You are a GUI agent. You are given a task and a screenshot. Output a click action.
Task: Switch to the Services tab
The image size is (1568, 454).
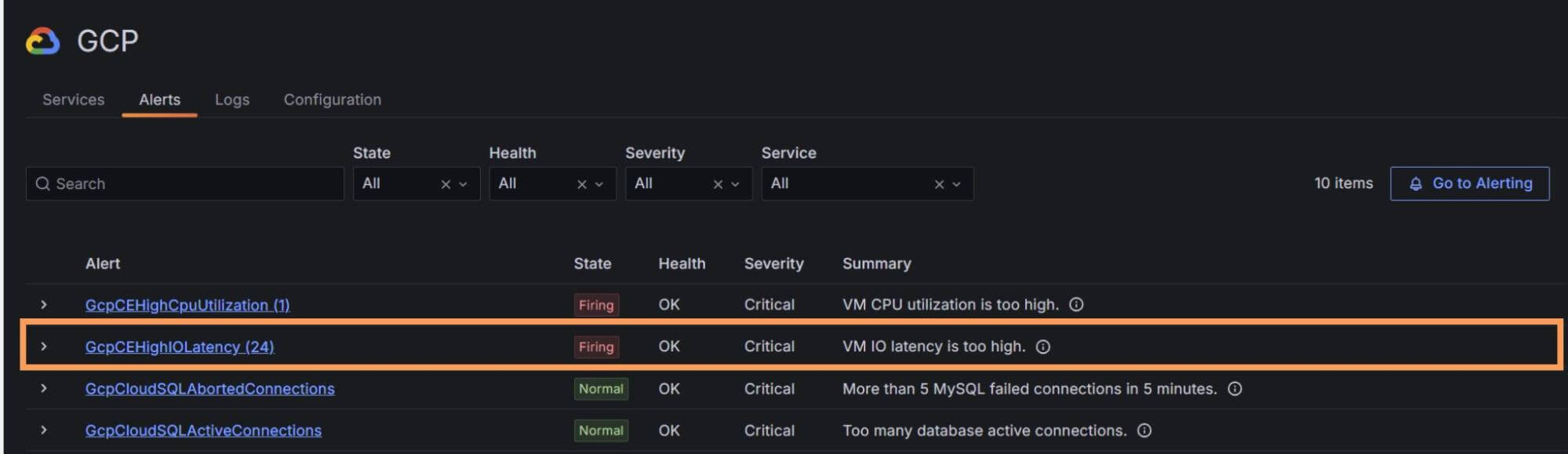tap(73, 100)
